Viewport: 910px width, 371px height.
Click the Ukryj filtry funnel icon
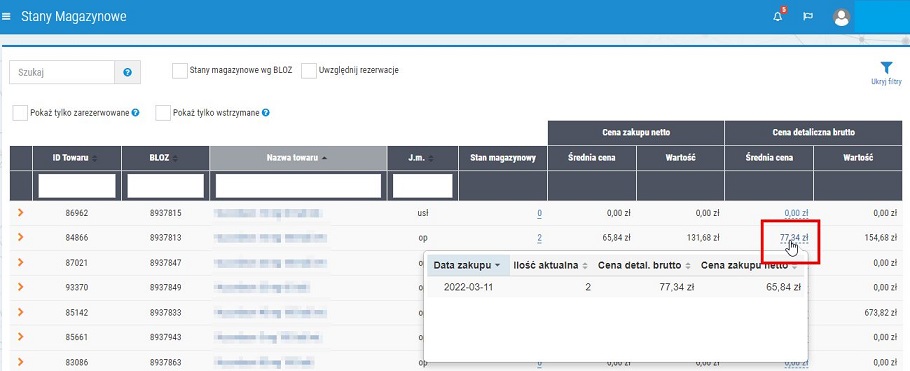tap(886, 67)
